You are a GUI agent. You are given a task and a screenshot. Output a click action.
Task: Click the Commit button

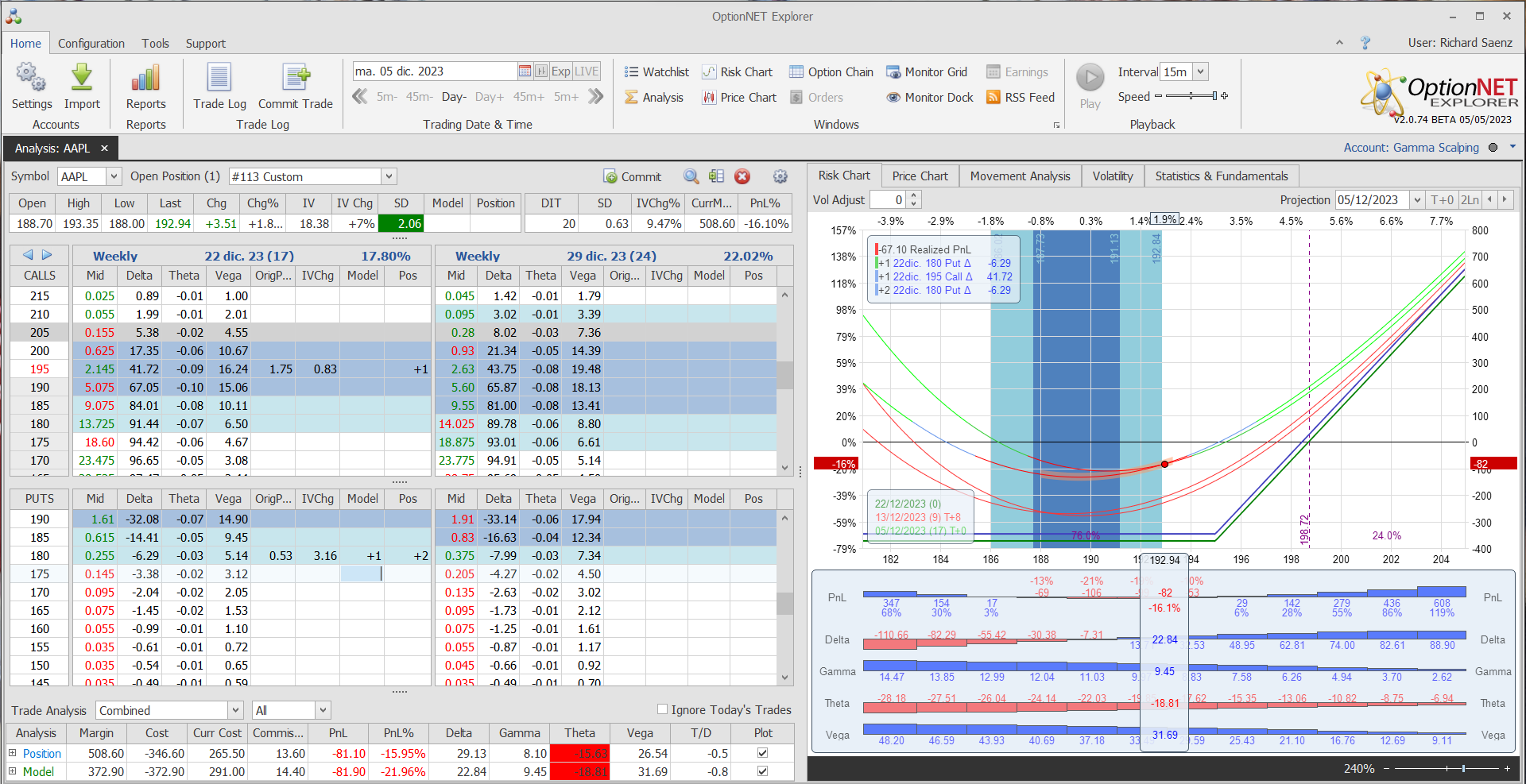click(x=633, y=176)
